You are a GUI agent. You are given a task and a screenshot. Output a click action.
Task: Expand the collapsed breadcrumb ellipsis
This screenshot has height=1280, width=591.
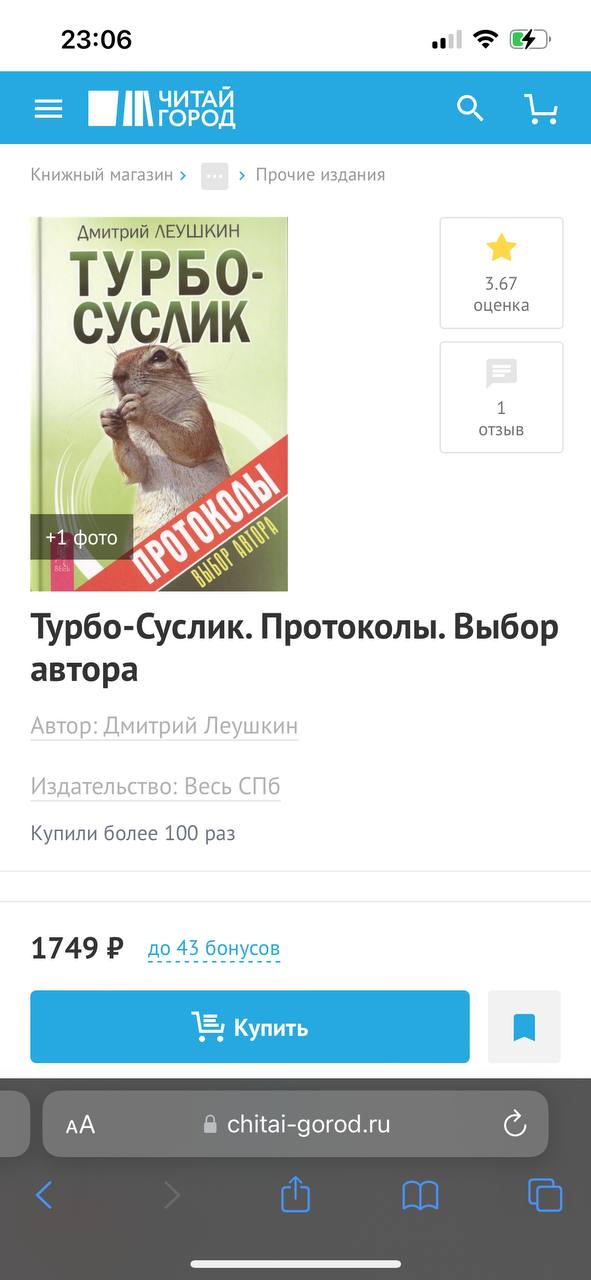215,175
